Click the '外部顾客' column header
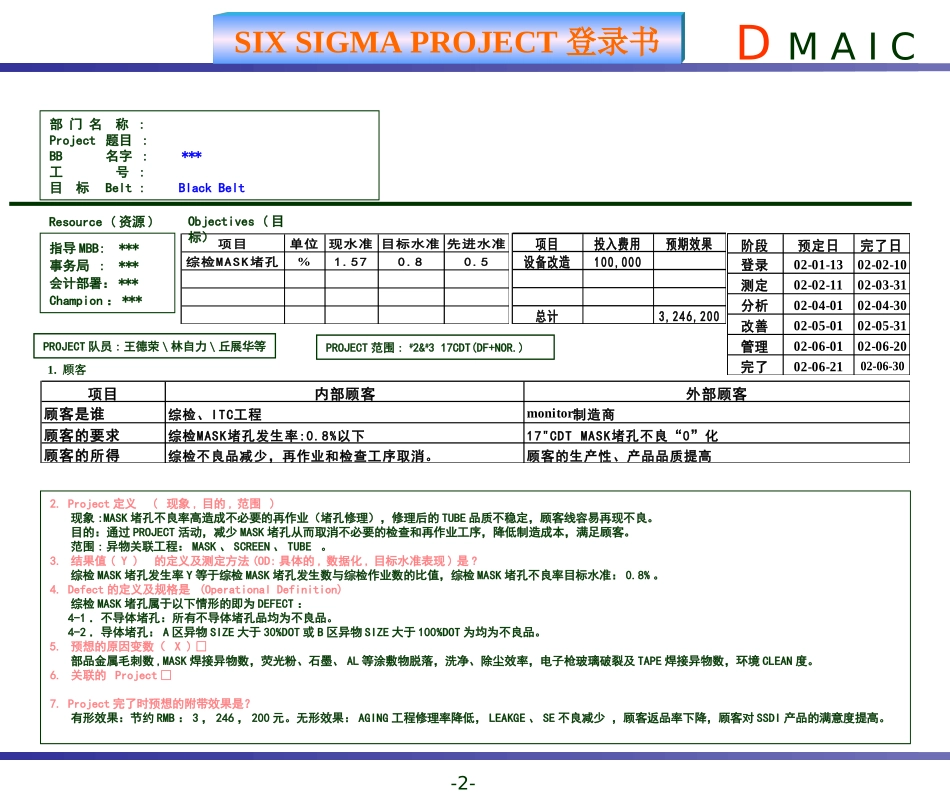 716,393
